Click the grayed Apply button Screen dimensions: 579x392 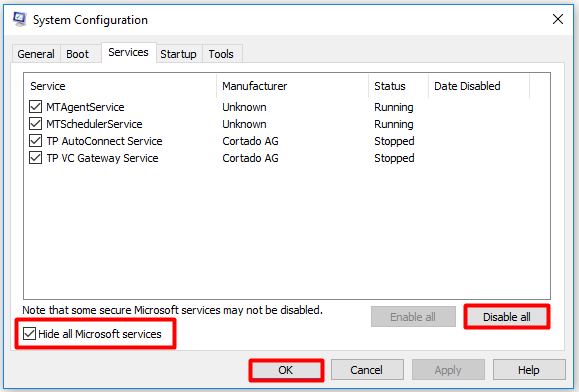[448, 370]
